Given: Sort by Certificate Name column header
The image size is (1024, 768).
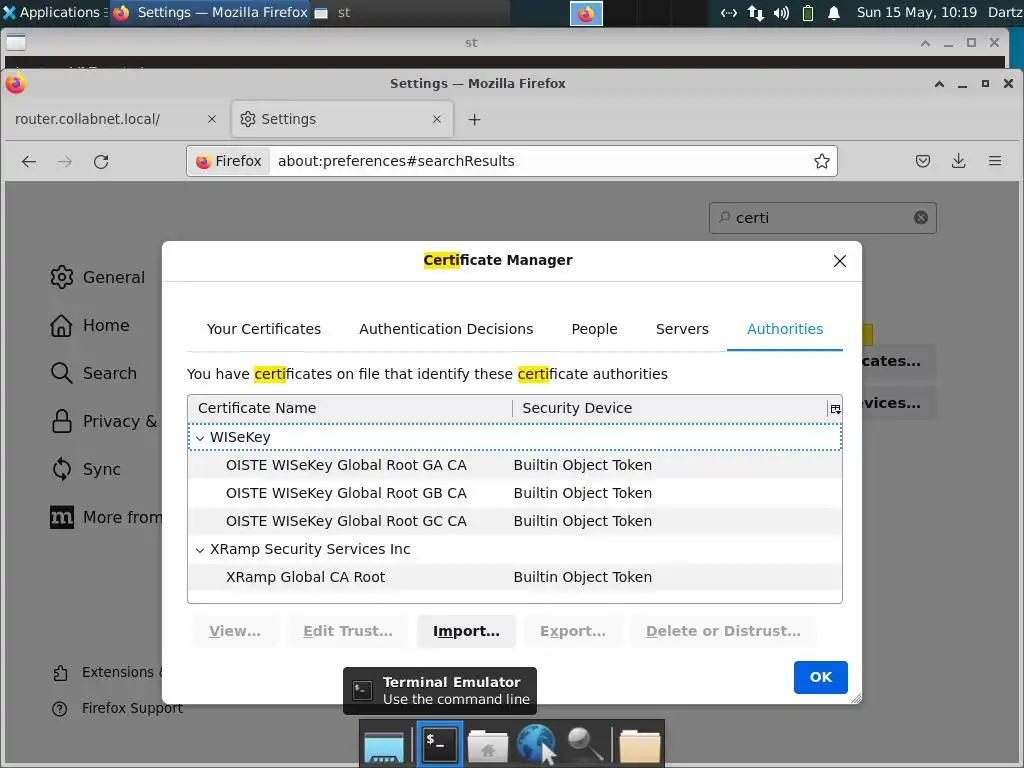Looking at the screenshot, I should click(350, 408).
